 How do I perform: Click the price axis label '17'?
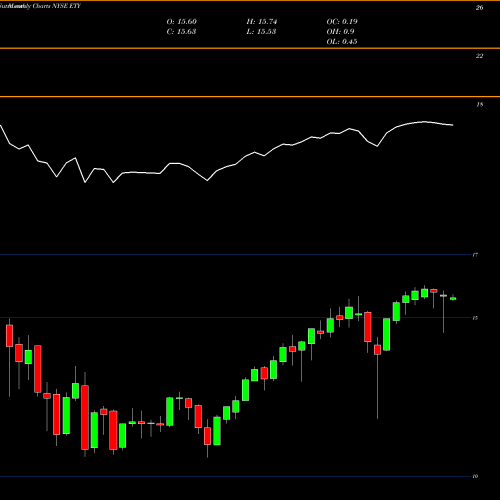pos(475,255)
